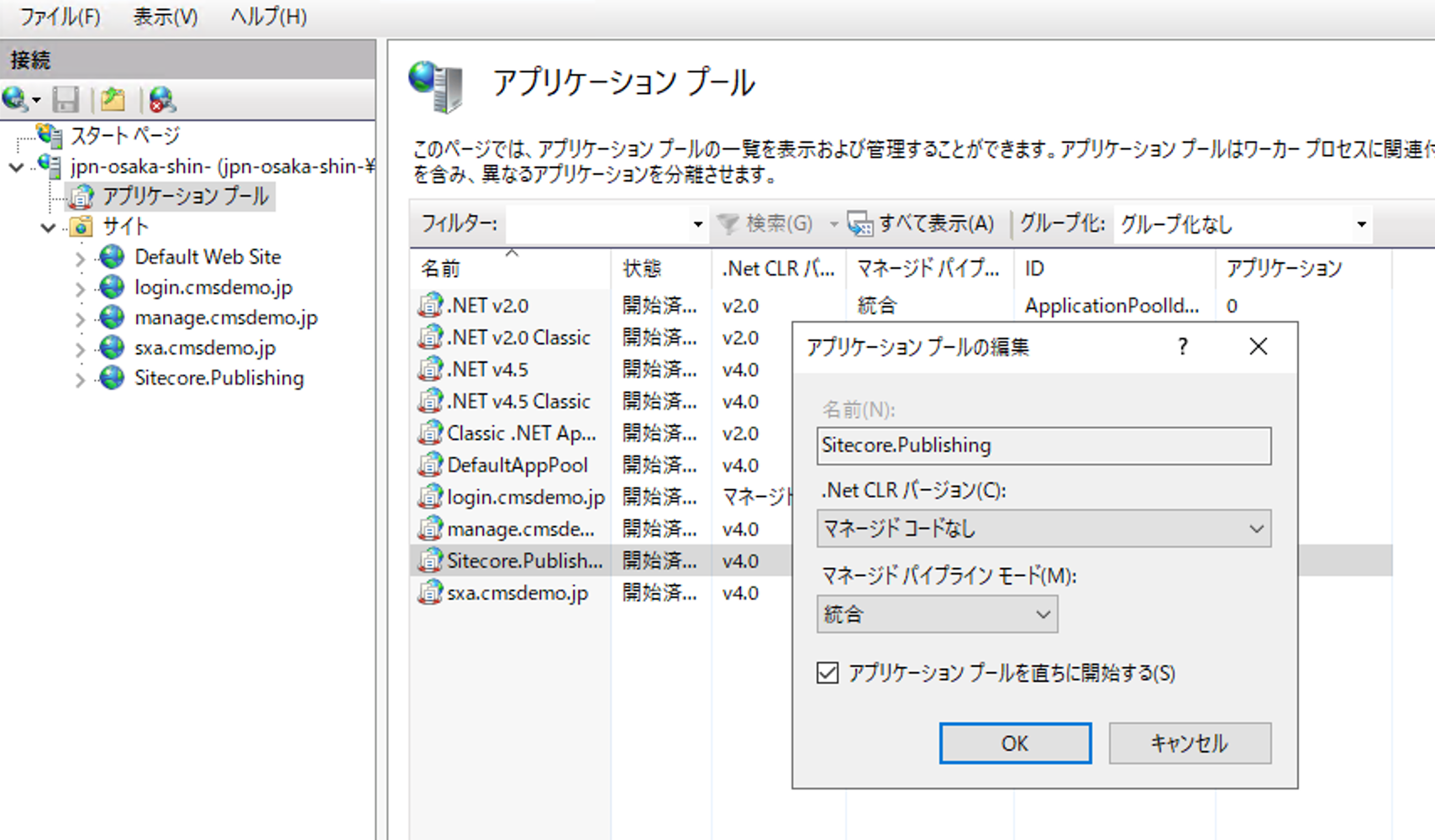Click the Application Pools tree node icon
1435x840 pixels.
pos(81,197)
